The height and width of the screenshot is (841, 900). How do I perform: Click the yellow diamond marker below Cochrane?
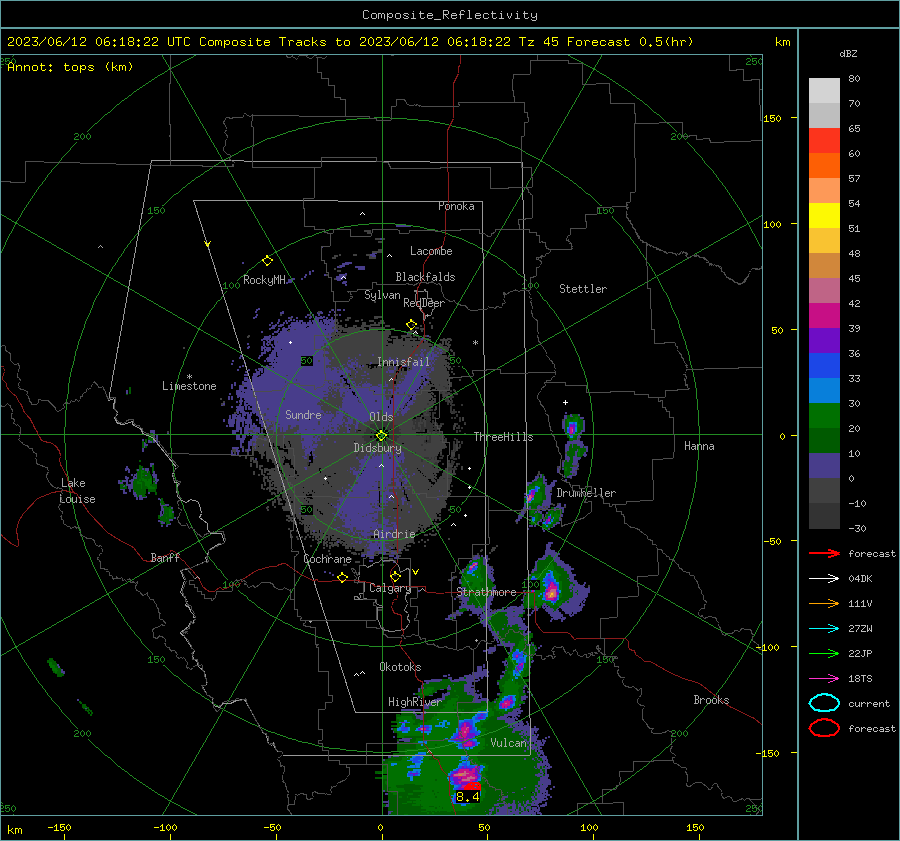click(342, 577)
